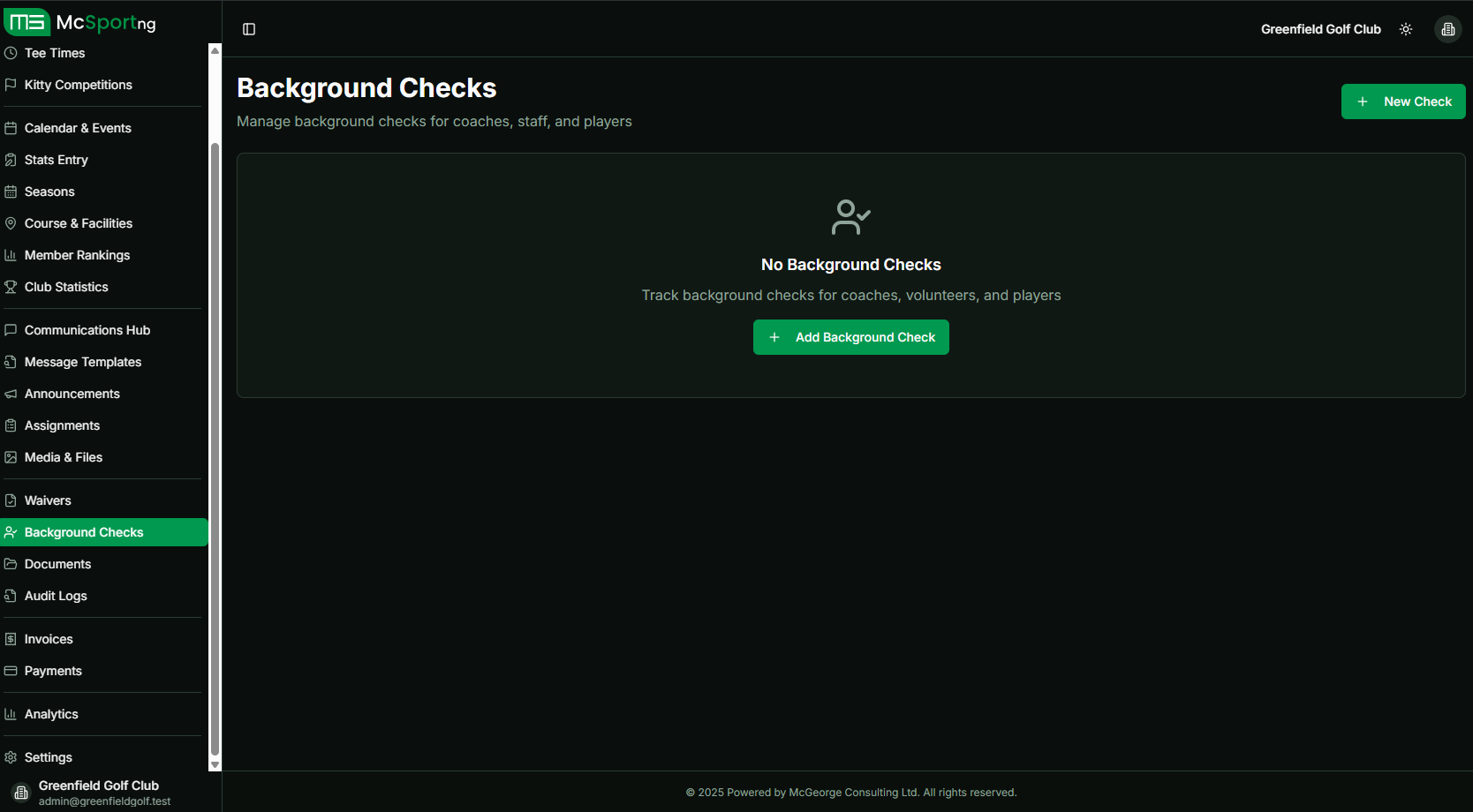Toggle light mode using the sun icon
The height and width of the screenshot is (812, 1473).
point(1406,28)
